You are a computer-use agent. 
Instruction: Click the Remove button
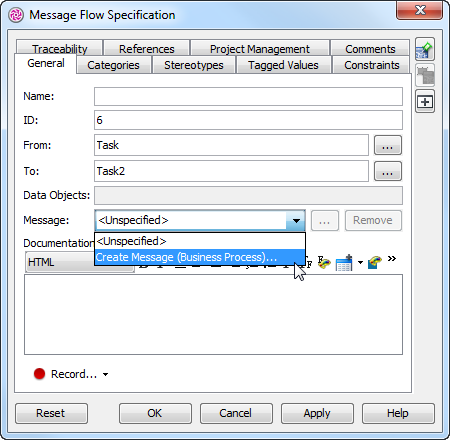point(373,220)
